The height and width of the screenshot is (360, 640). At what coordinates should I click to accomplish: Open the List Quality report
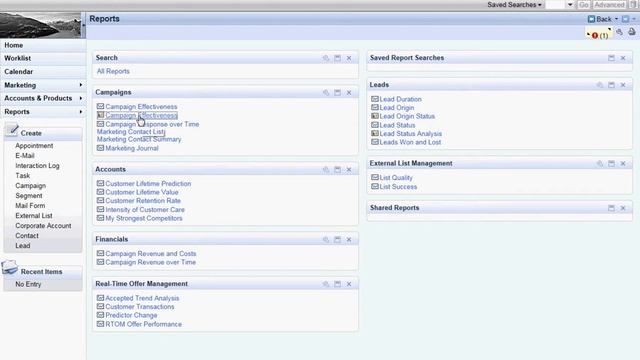point(396,178)
